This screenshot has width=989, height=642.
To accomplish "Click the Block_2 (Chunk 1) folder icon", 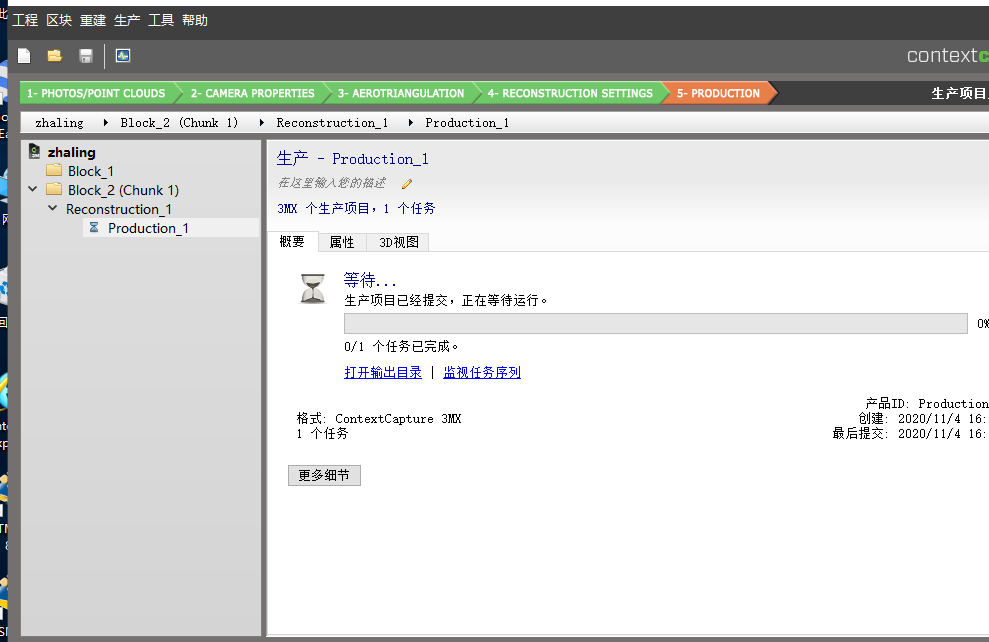I will click(x=54, y=189).
